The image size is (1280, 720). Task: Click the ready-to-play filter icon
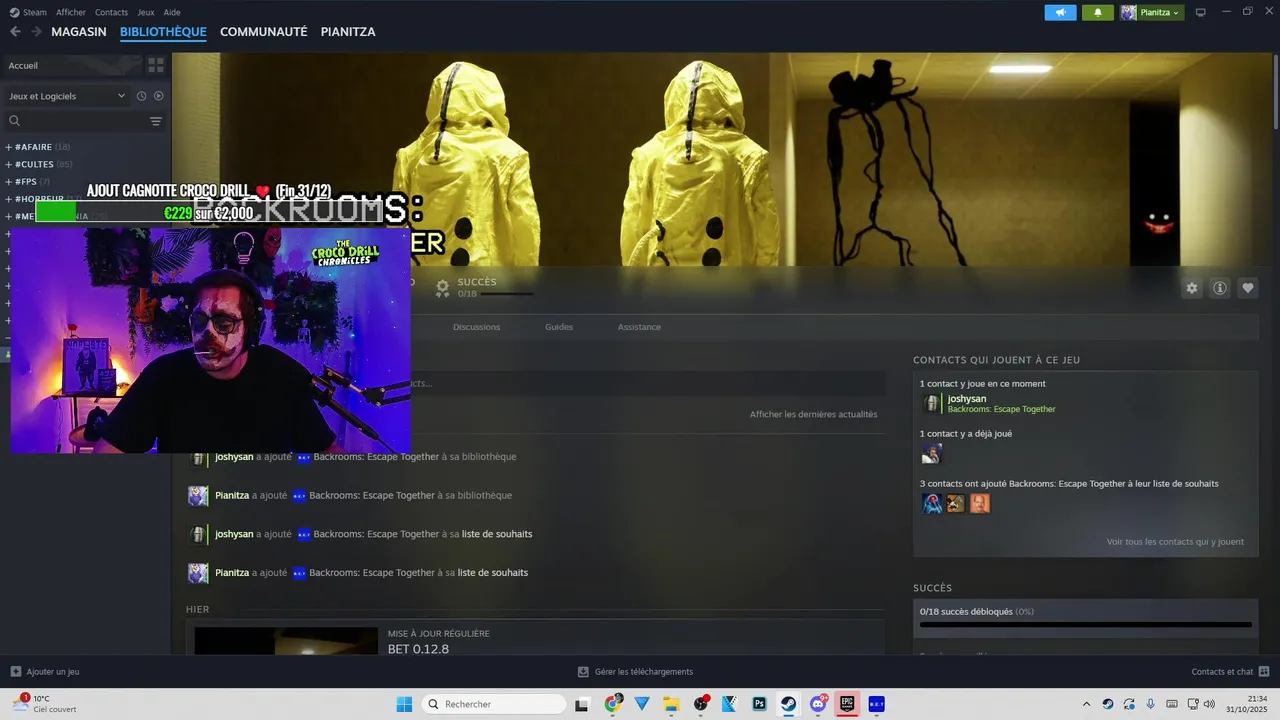coord(158,96)
